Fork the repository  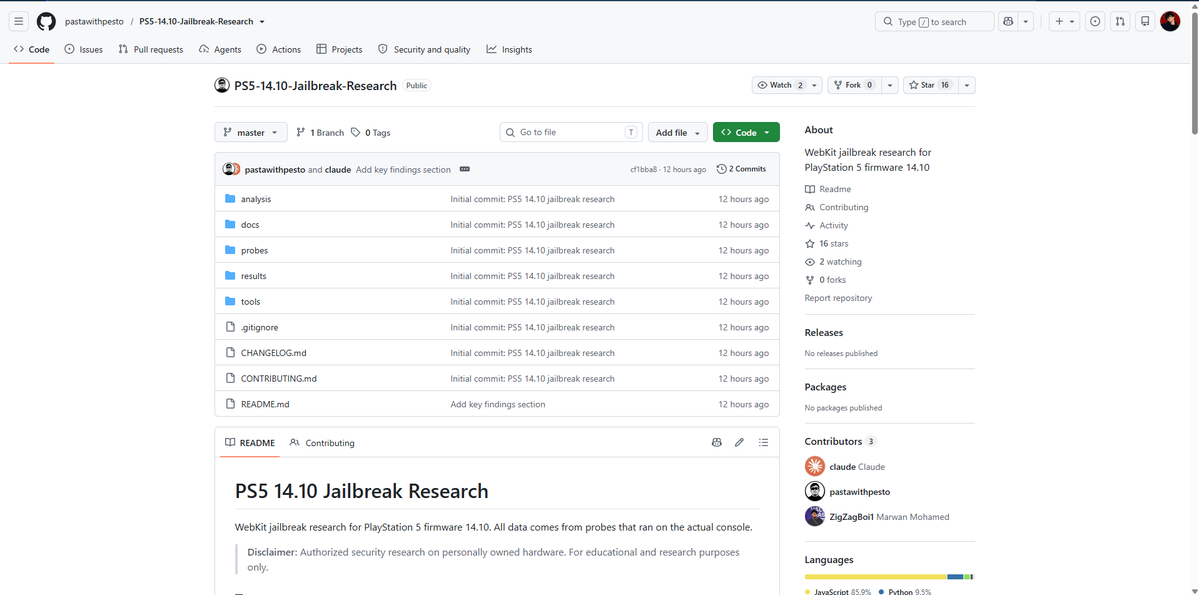click(854, 85)
